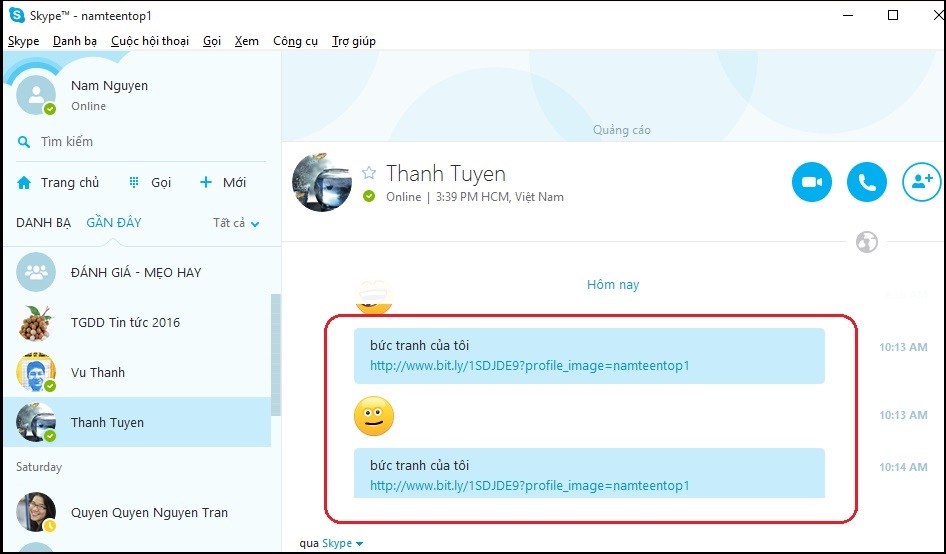Screen dimensions: 946x554
Task: Start a video call with Thanh Tuyen
Action: [811, 182]
